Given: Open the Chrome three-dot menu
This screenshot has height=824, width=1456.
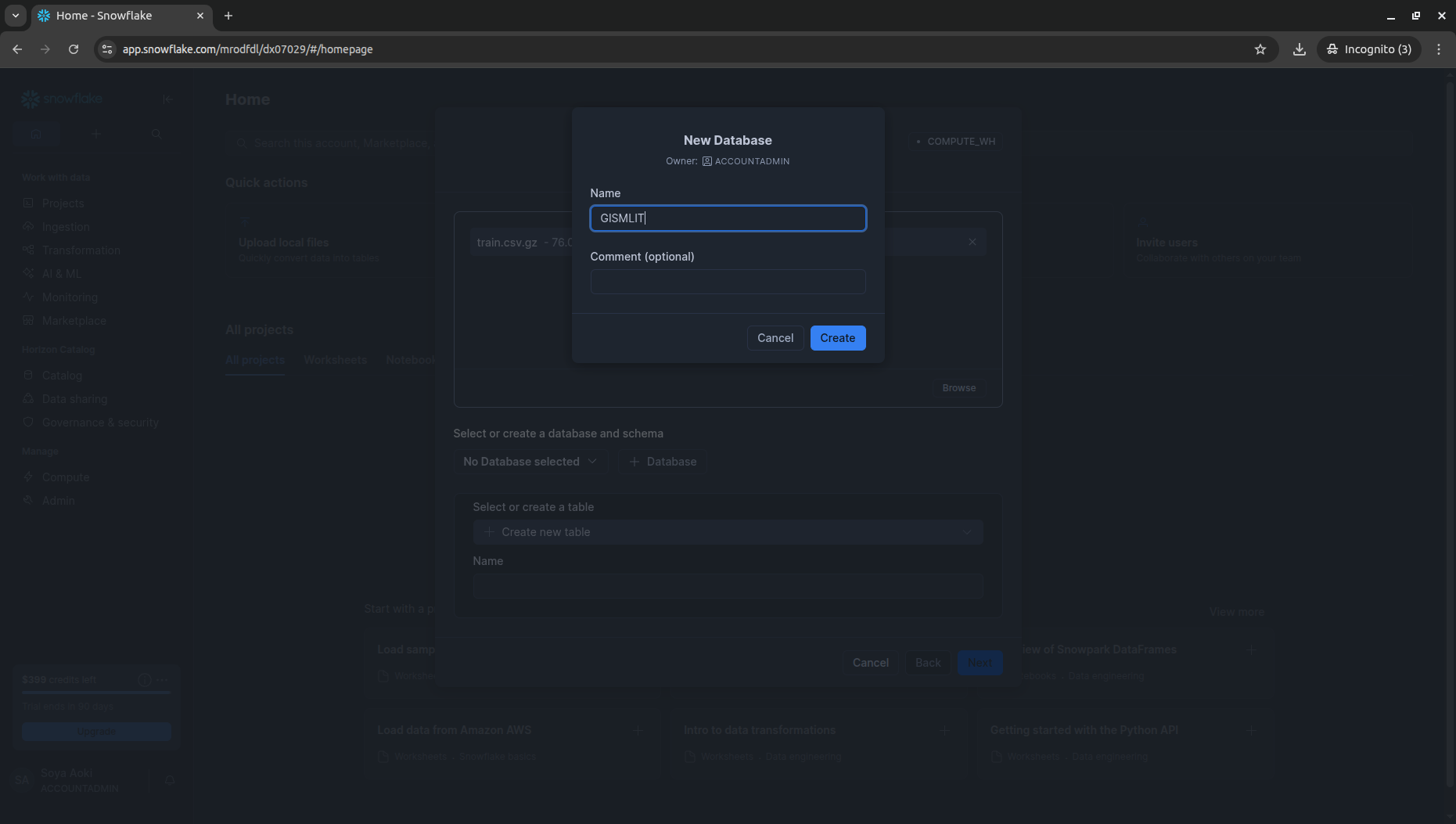Looking at the screenshot, I should coord(1438,49).
